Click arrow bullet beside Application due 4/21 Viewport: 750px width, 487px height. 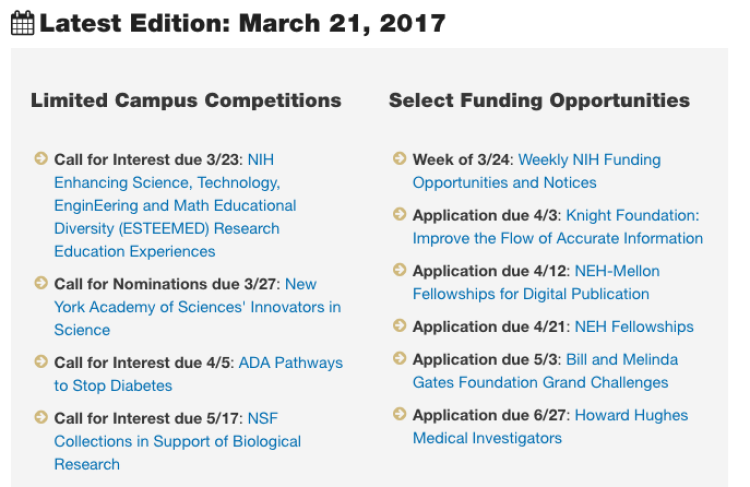(399, 325)
